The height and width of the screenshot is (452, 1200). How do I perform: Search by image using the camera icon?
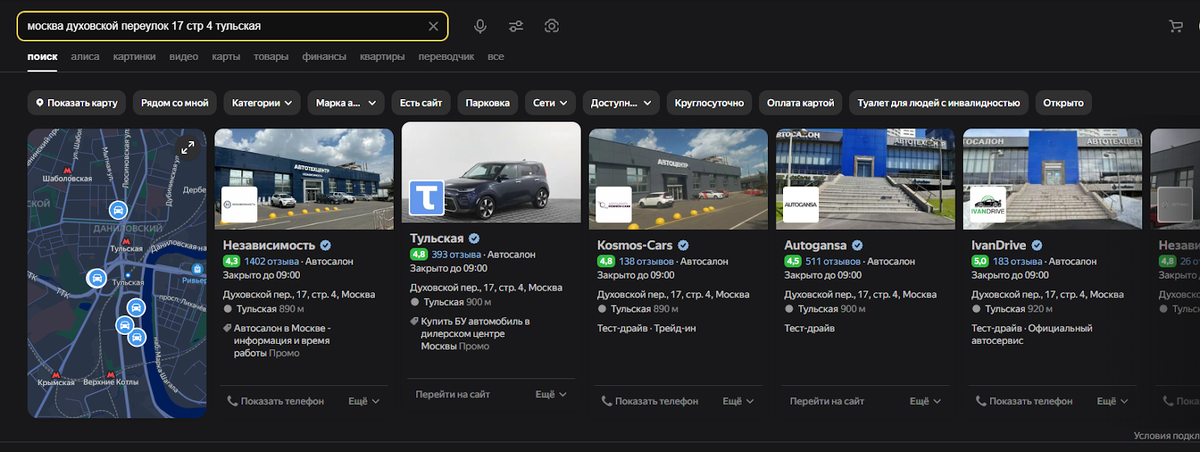551,26
